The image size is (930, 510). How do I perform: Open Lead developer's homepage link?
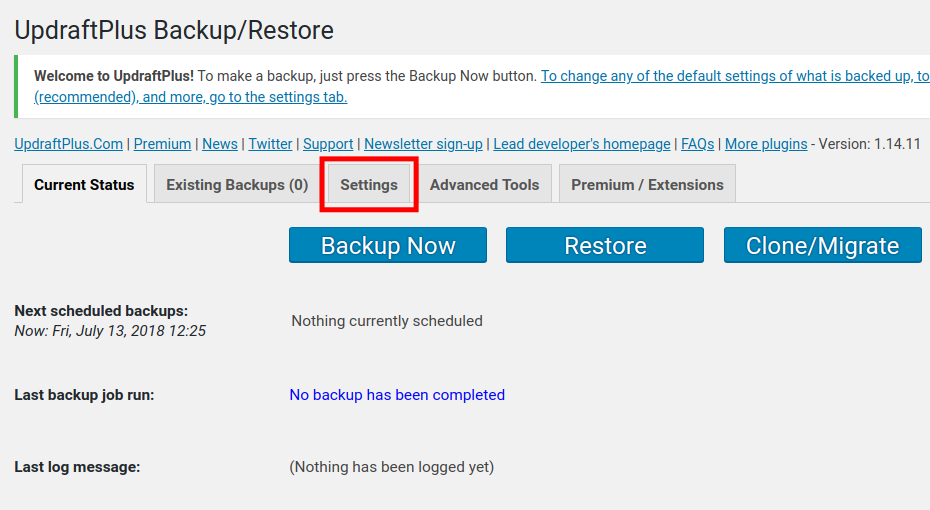pyautogui.click(x=582, y=144)
